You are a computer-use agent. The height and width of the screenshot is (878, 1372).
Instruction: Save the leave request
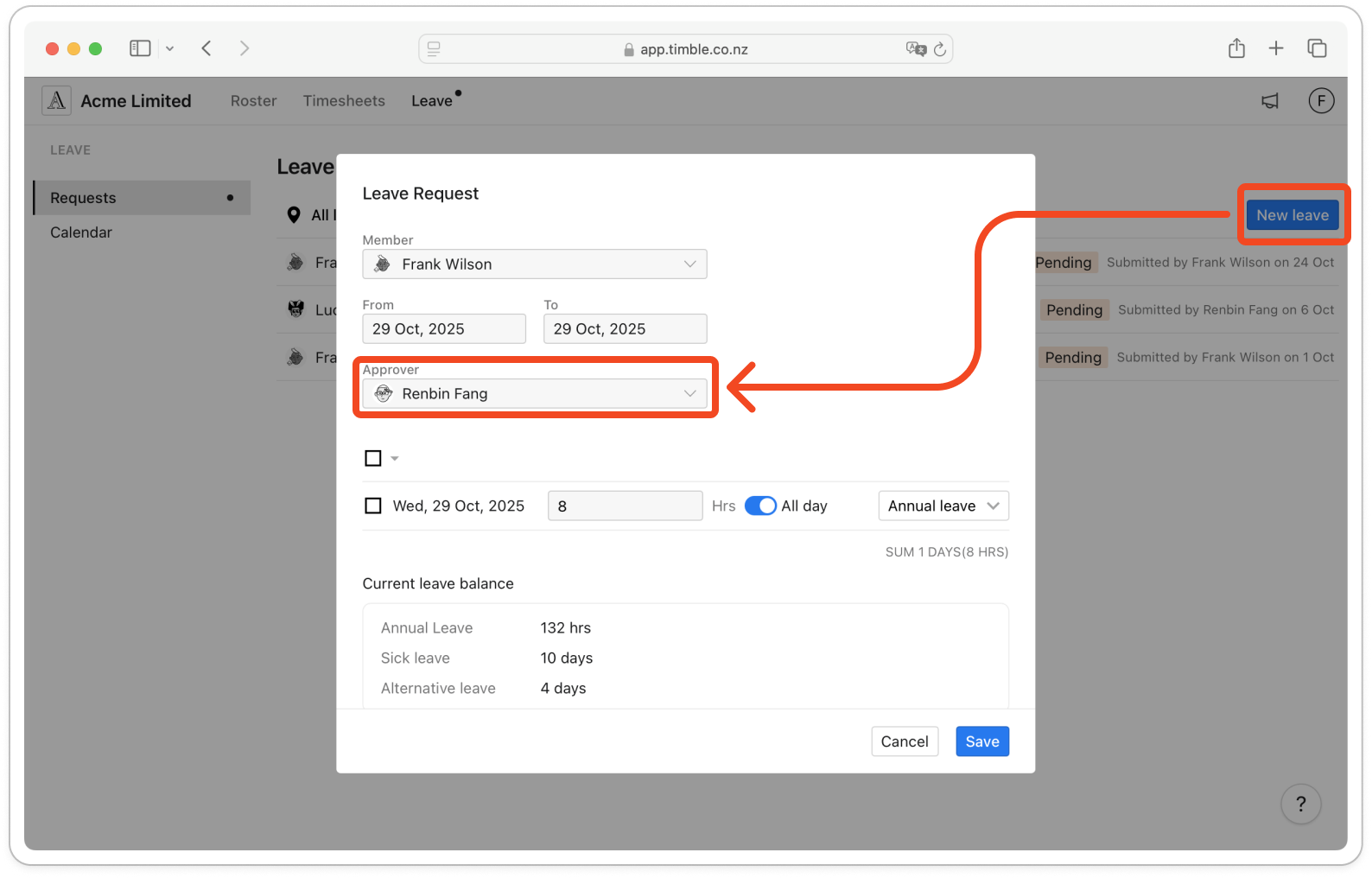(x=982, y=741)
